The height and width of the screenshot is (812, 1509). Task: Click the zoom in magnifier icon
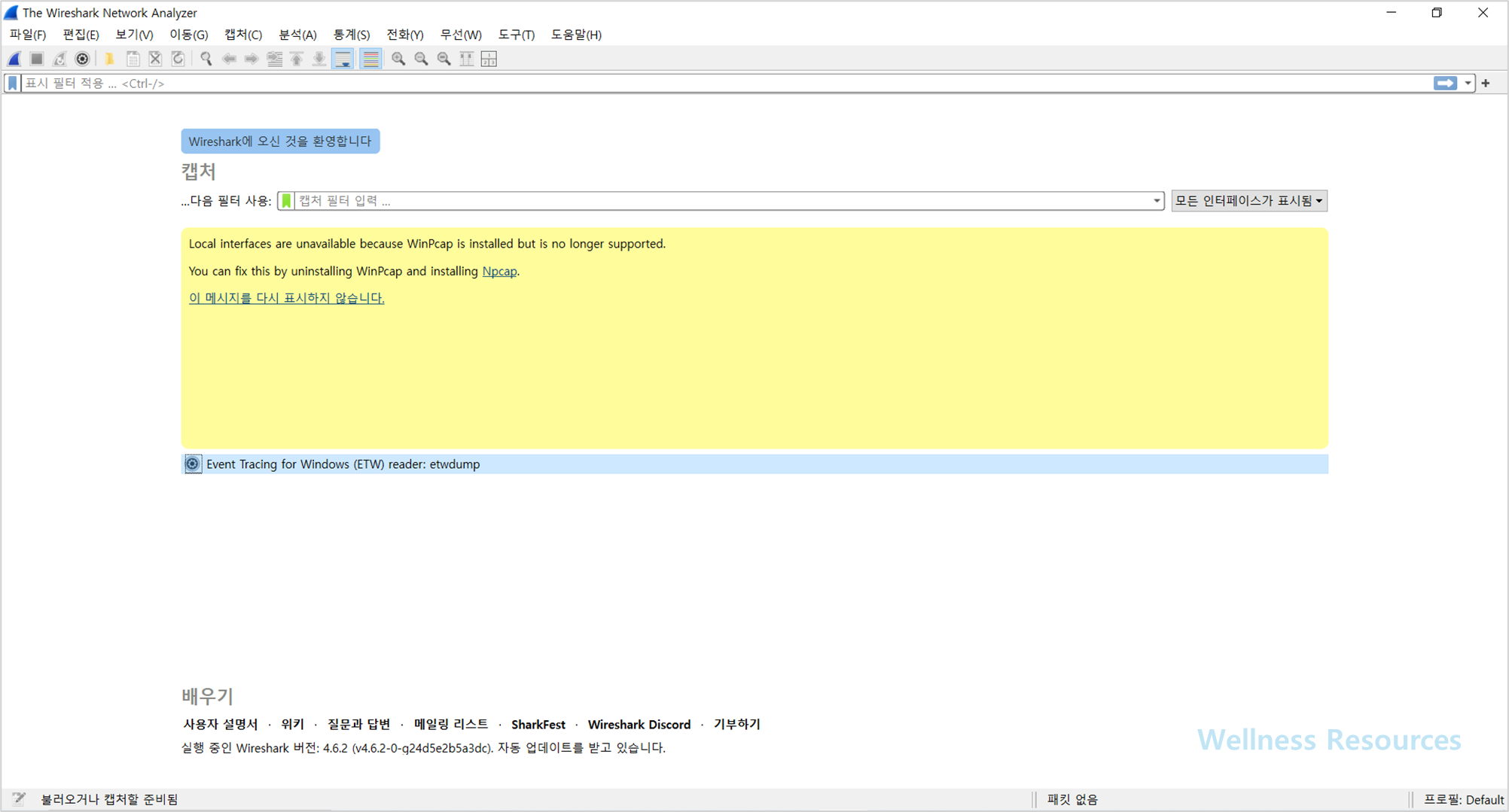pyautogui.click(x=398, y=59)
